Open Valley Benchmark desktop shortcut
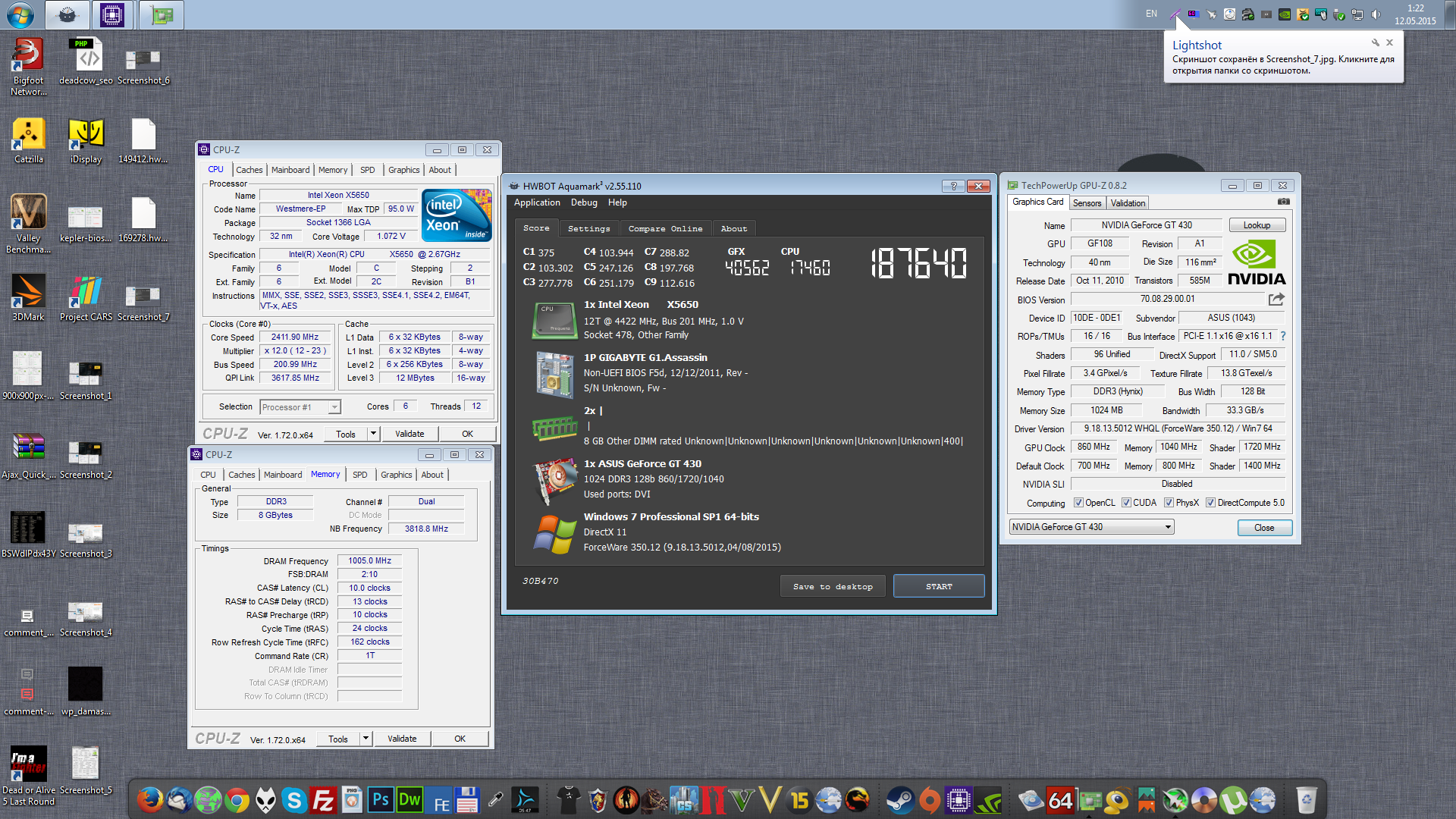Image resolution: width=1456 pixels, height=819 pixels. pyautogui.click(x=29, y=223)
